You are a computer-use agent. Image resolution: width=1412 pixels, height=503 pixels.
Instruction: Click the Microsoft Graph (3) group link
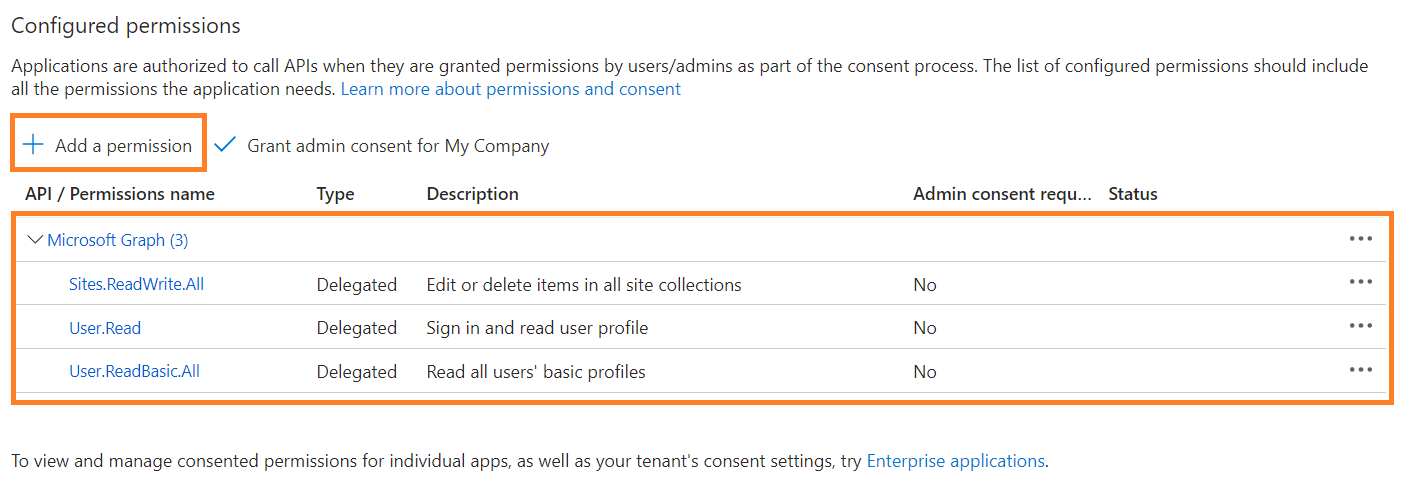pos(118,240)
